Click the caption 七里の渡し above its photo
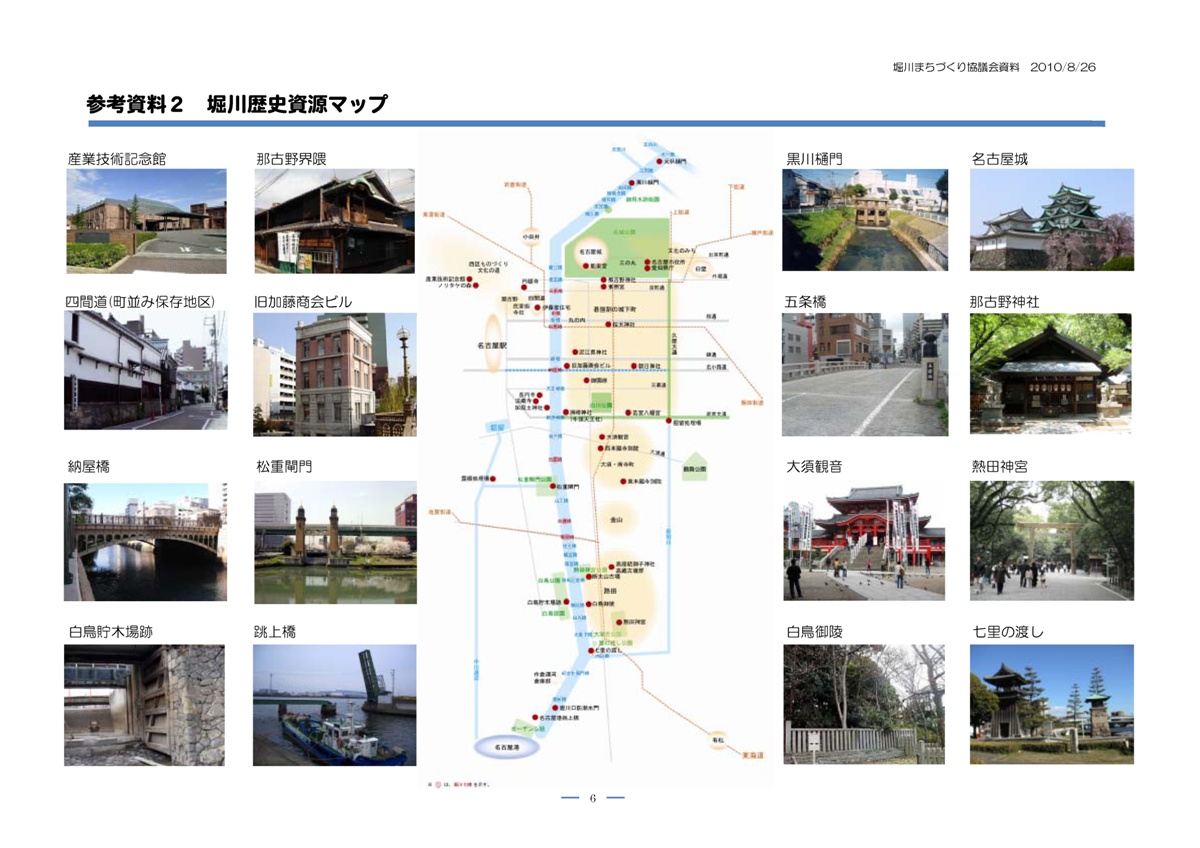The width and height of the screenshot is (1200, 848). coord(1008,632)
